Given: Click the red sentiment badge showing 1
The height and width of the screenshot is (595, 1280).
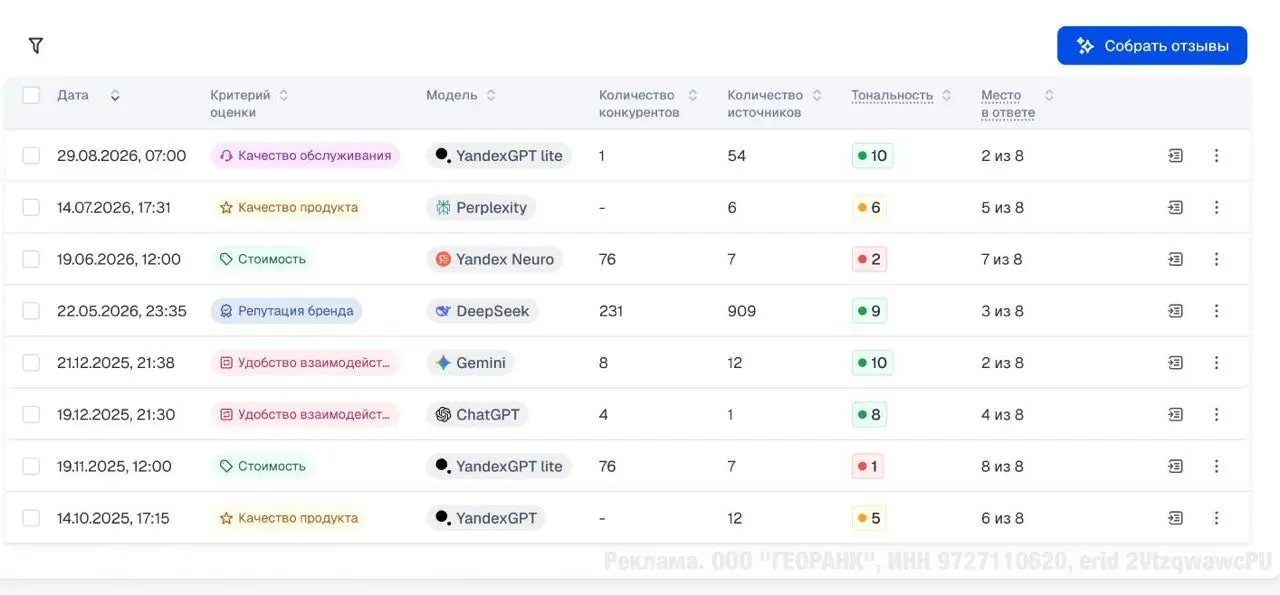Looking at the screenshot, I should point(868,466).
